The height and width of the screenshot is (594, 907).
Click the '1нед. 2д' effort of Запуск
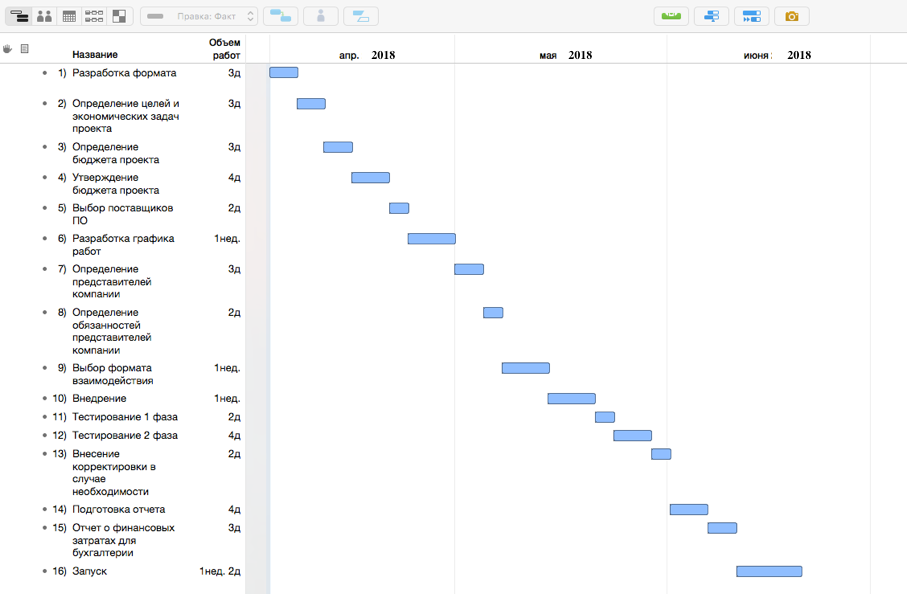(220, 571)
